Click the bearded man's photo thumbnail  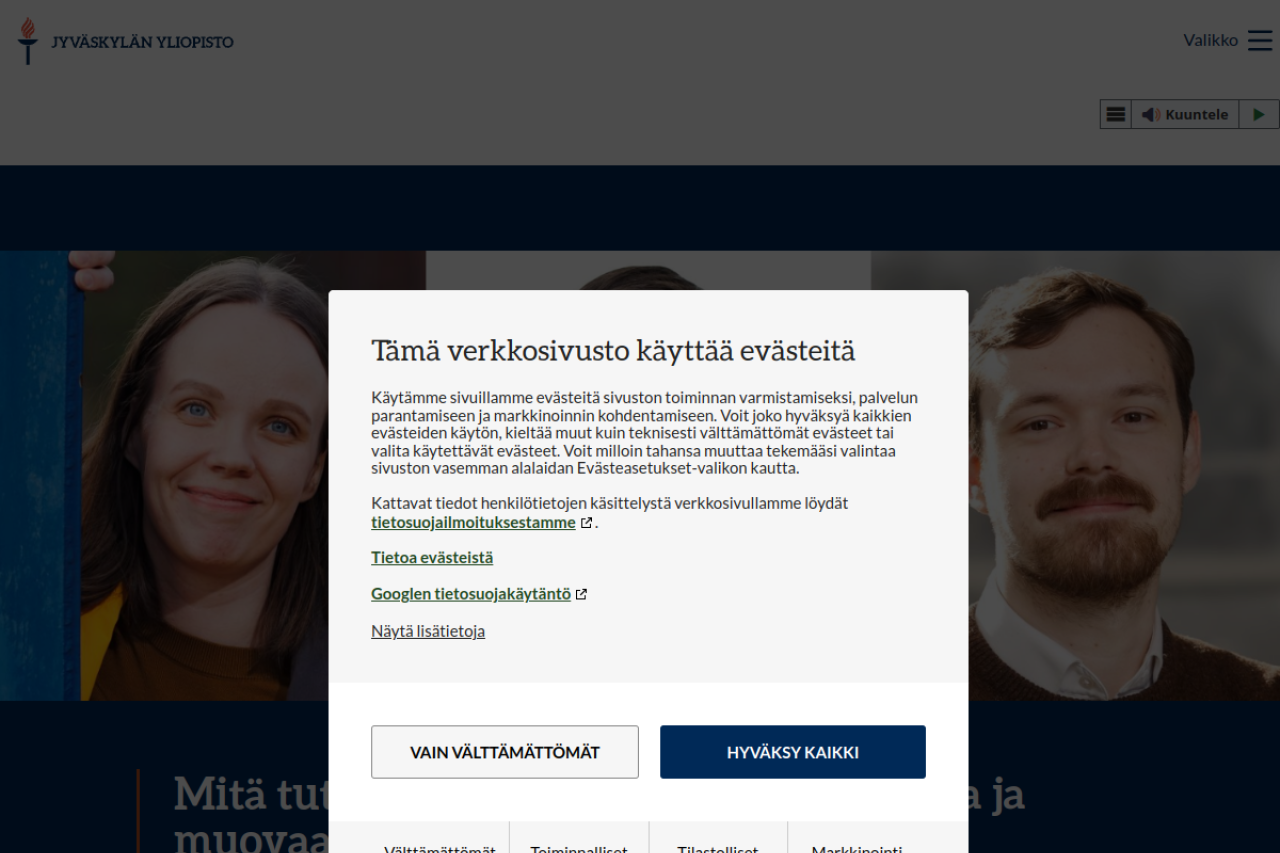[x=1076, y=475]
